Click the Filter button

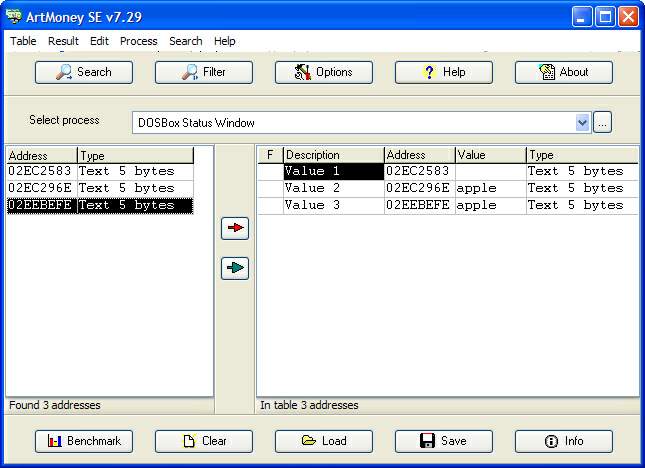click(204, 72)
